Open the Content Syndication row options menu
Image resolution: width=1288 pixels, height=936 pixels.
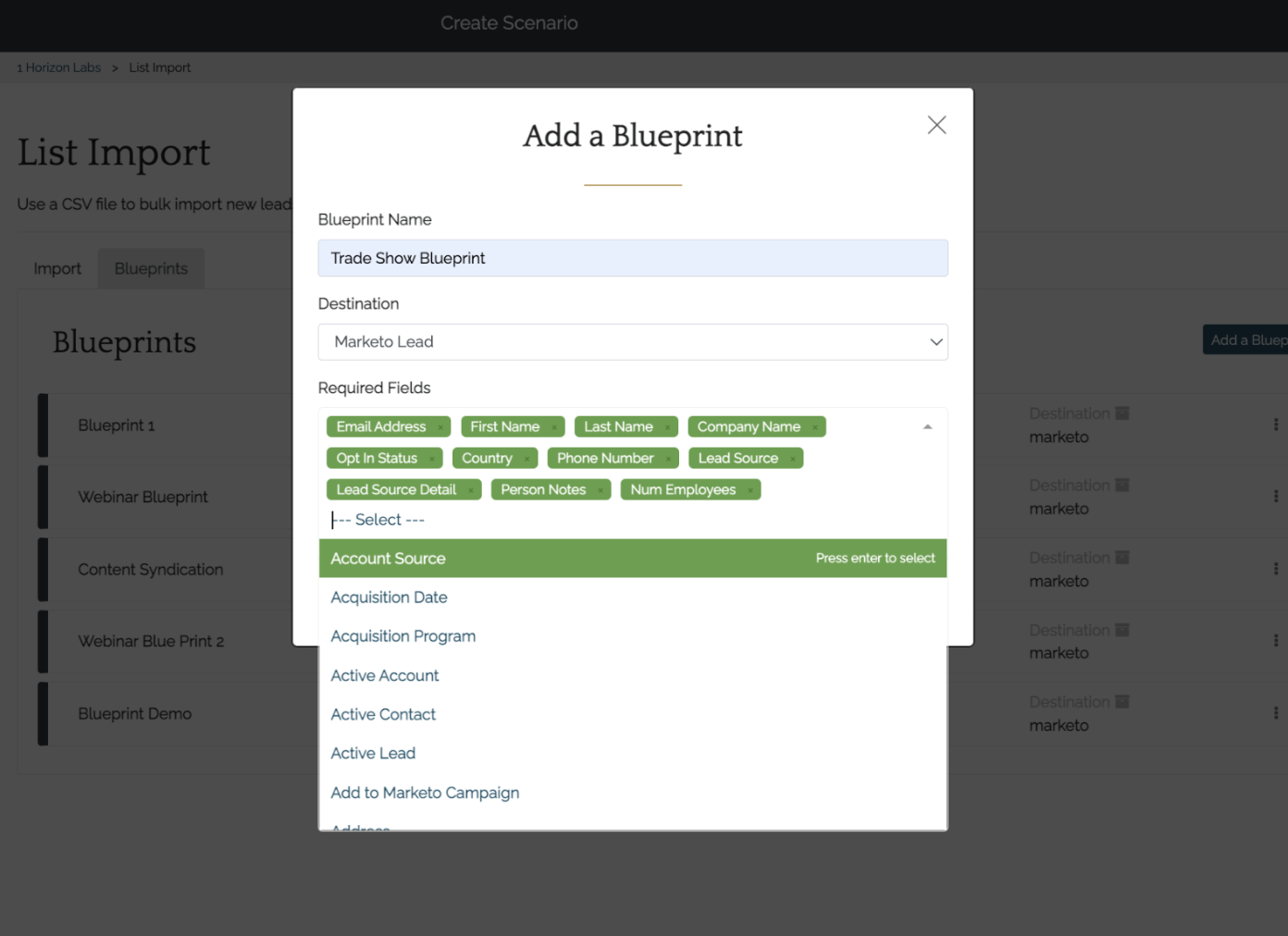[1275, 569]
